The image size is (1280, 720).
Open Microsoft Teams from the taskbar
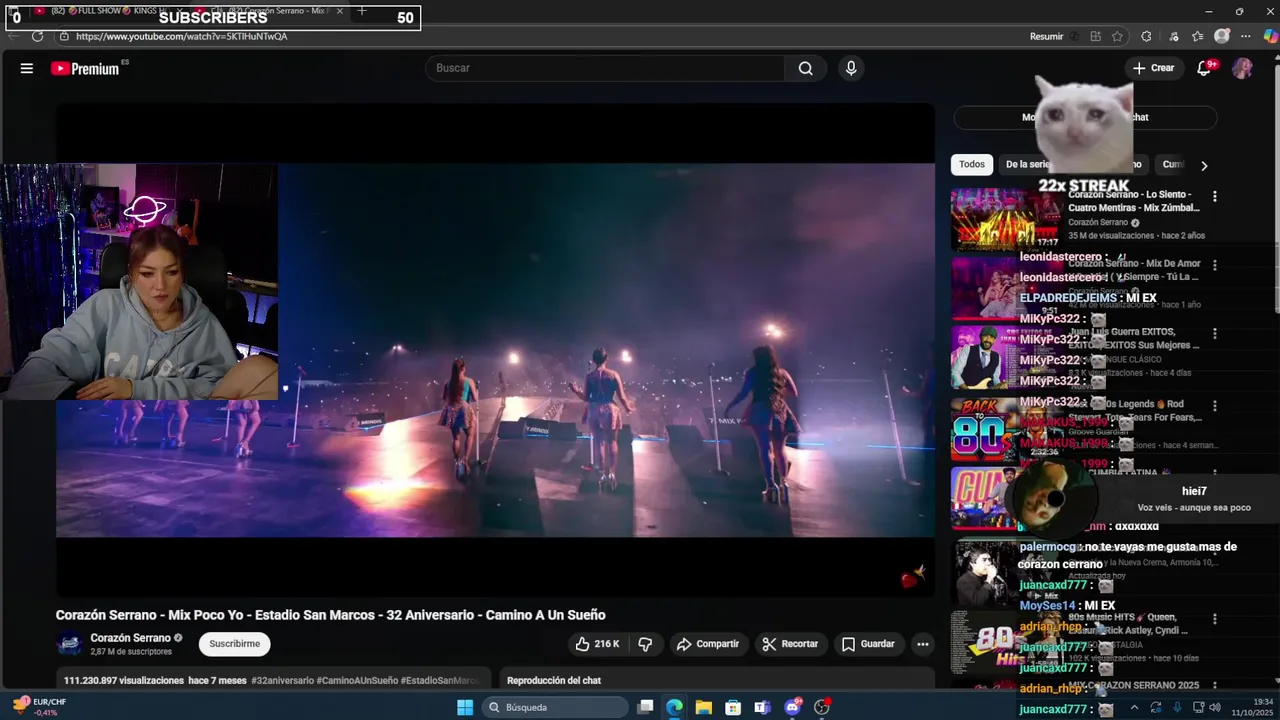763,707
